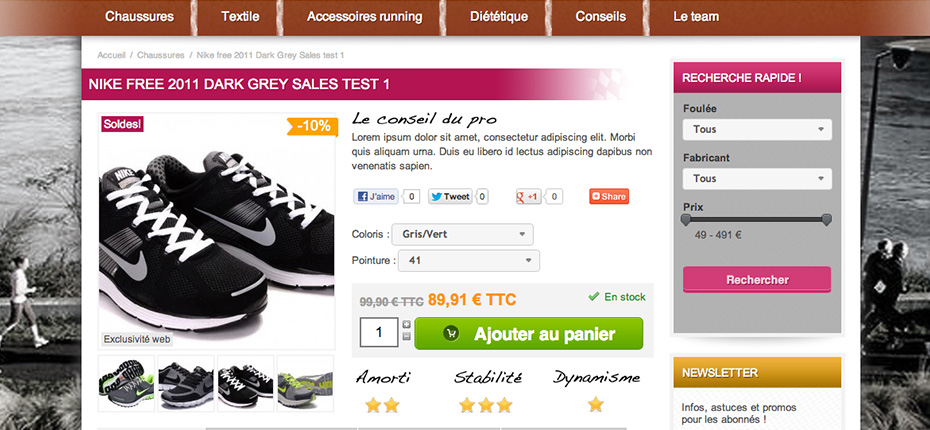930x430 pixels.
Task: Expand the Foulée filter dropdown
Action: [757, 129]
